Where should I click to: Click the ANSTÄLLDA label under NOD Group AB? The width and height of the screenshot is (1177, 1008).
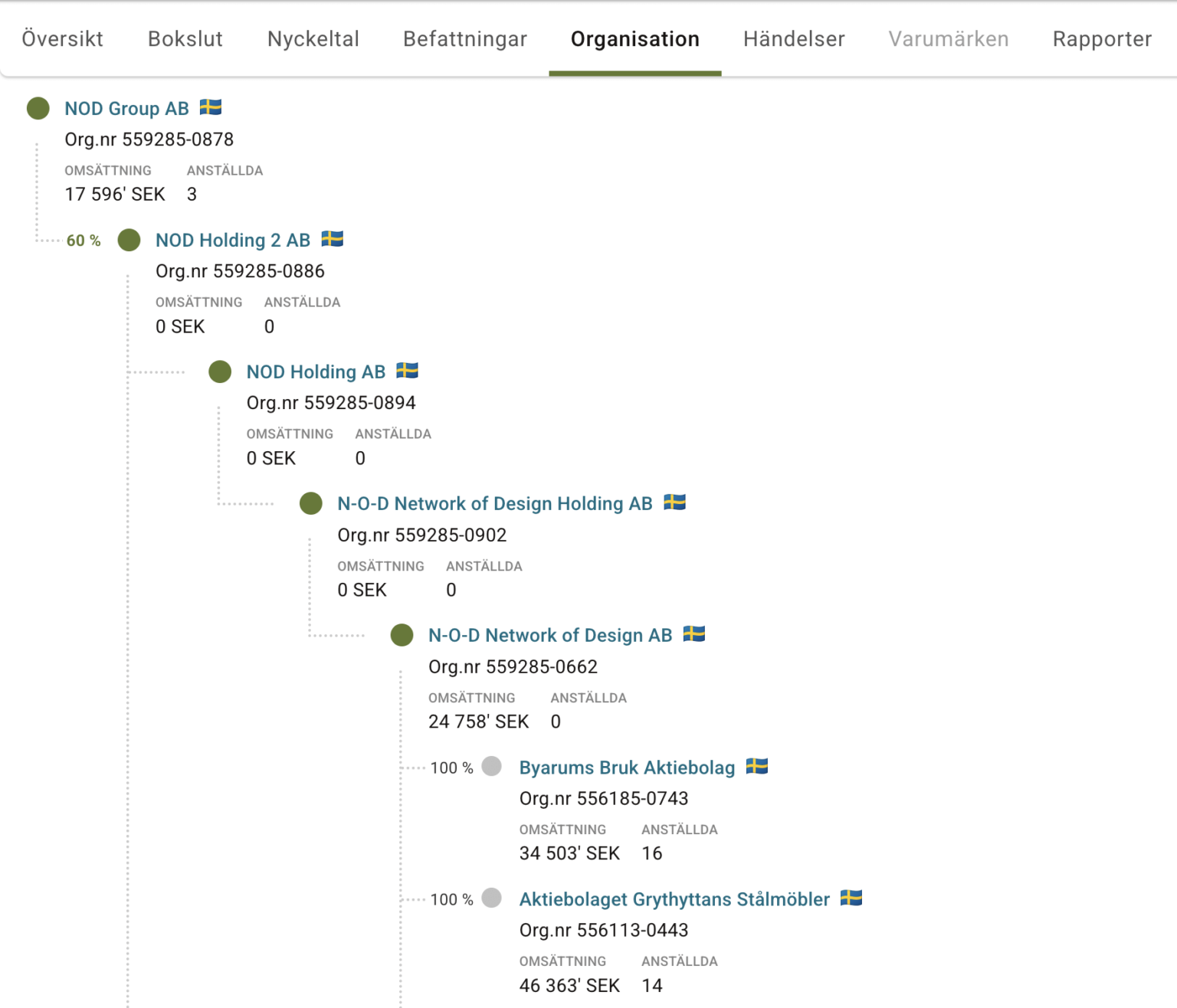pos(225,171)
